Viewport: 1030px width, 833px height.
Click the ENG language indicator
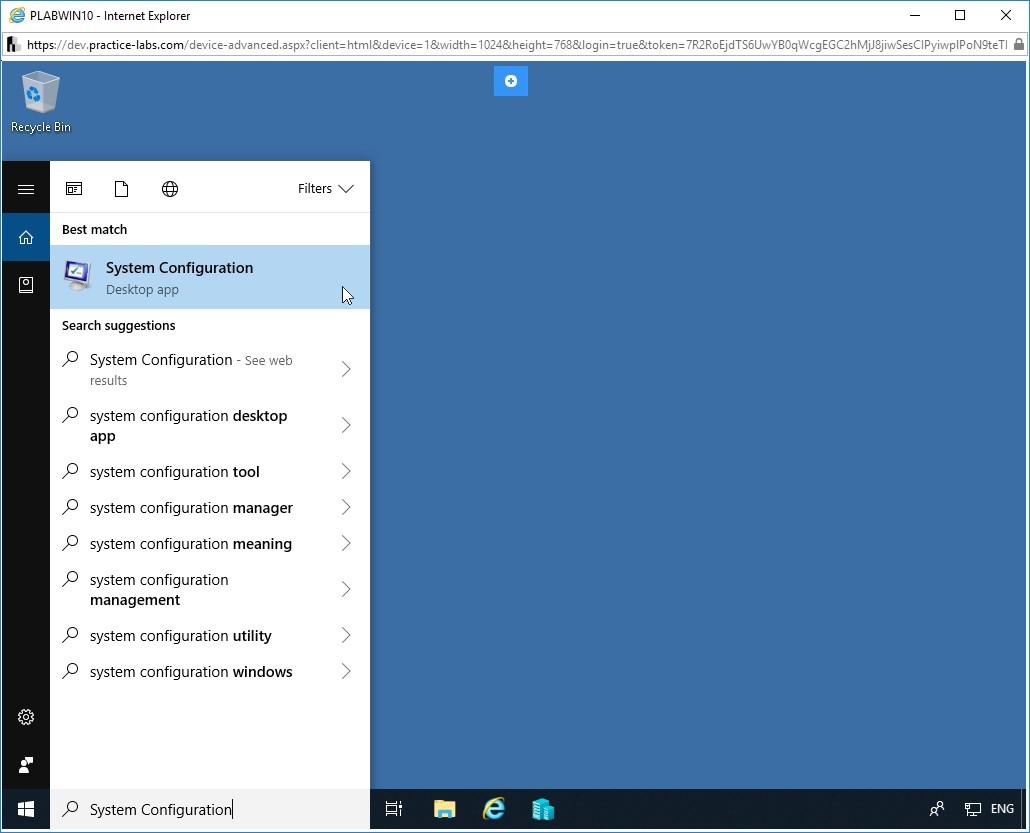(x=1002, y=809)
